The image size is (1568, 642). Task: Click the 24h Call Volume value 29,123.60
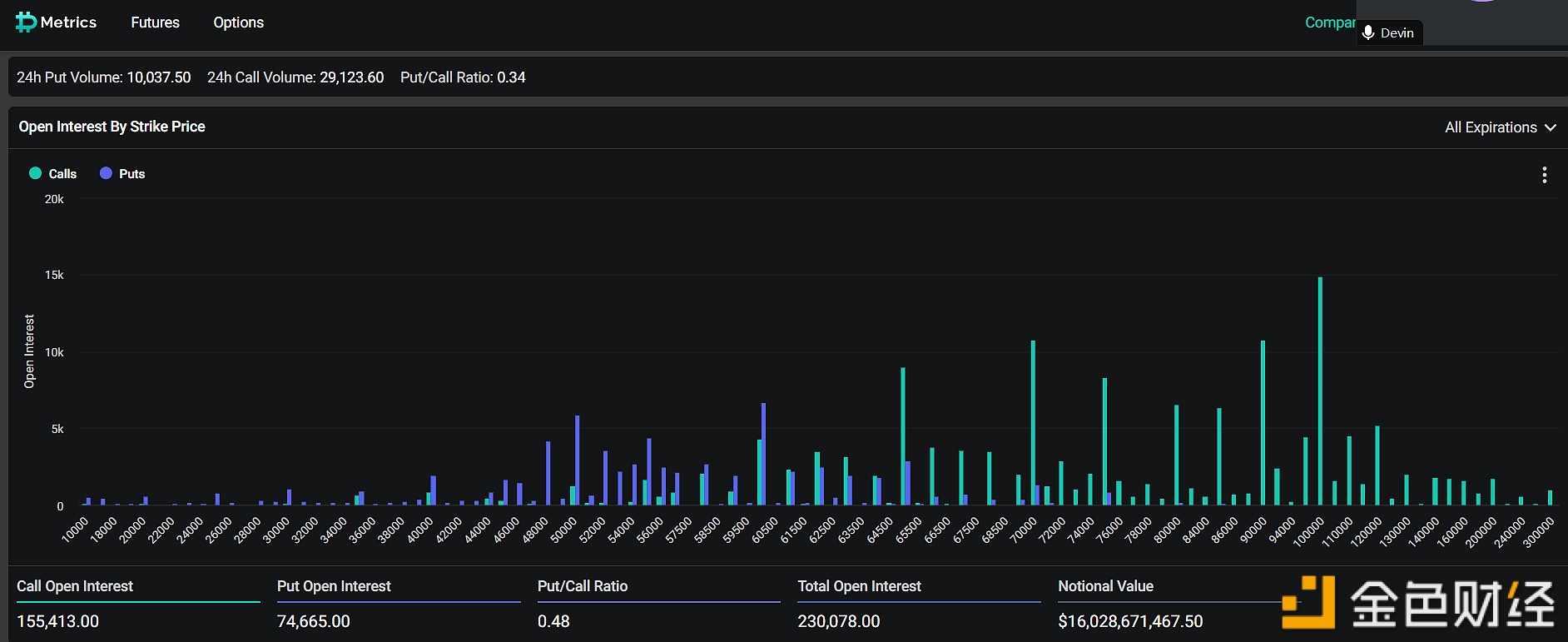click(352, 77)
